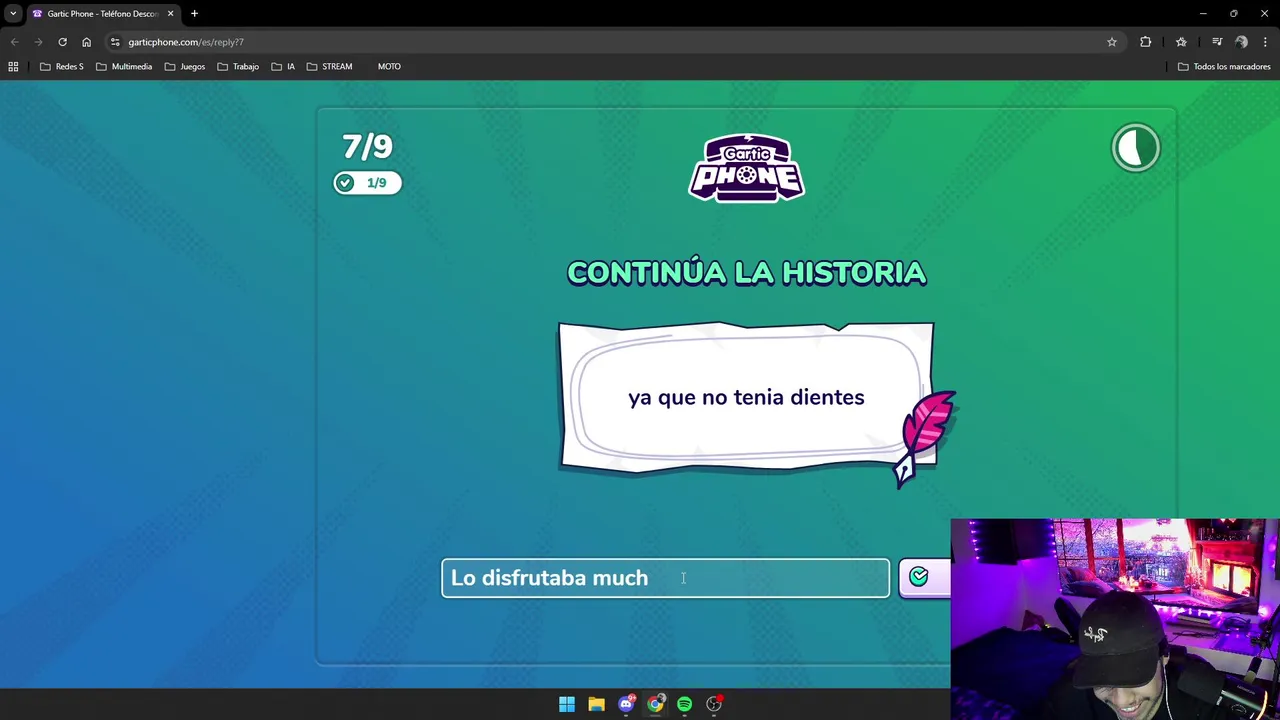
Task: Click the 1/9 players-done indicator
Action: (x=367, y=183)
